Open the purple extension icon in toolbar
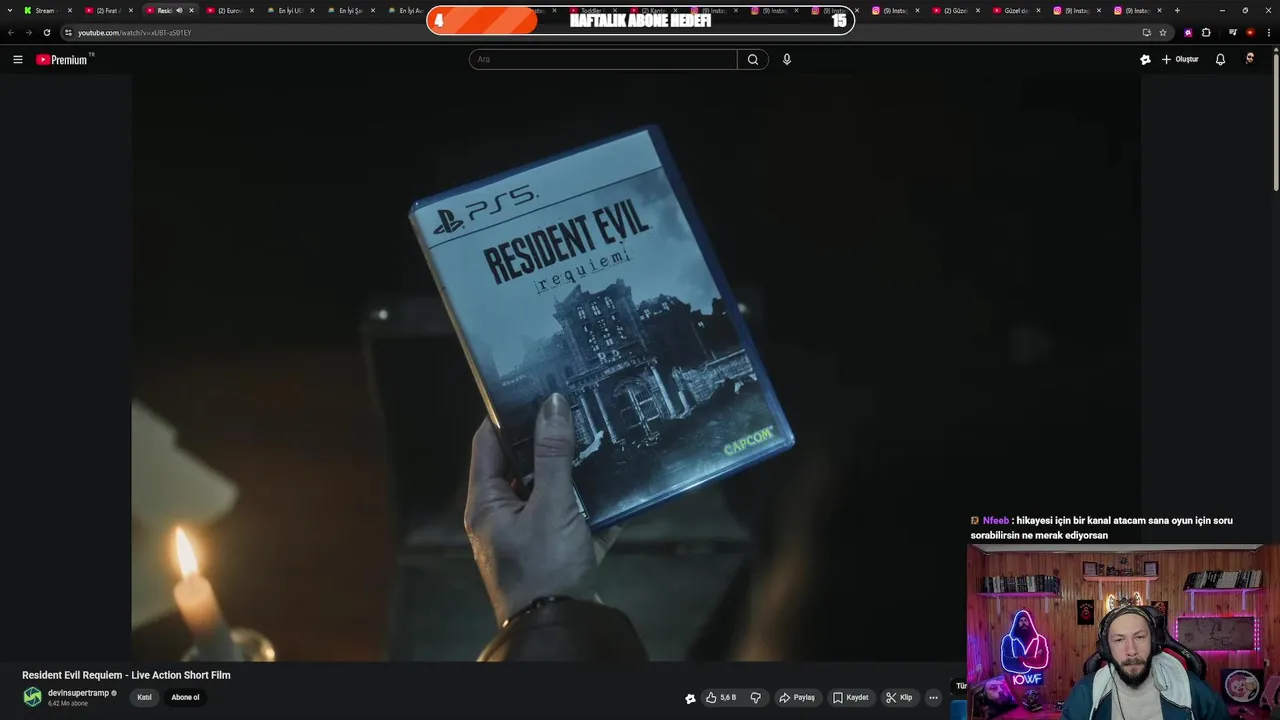This screenshot has height=720, width=1280. coord(1188,32)
